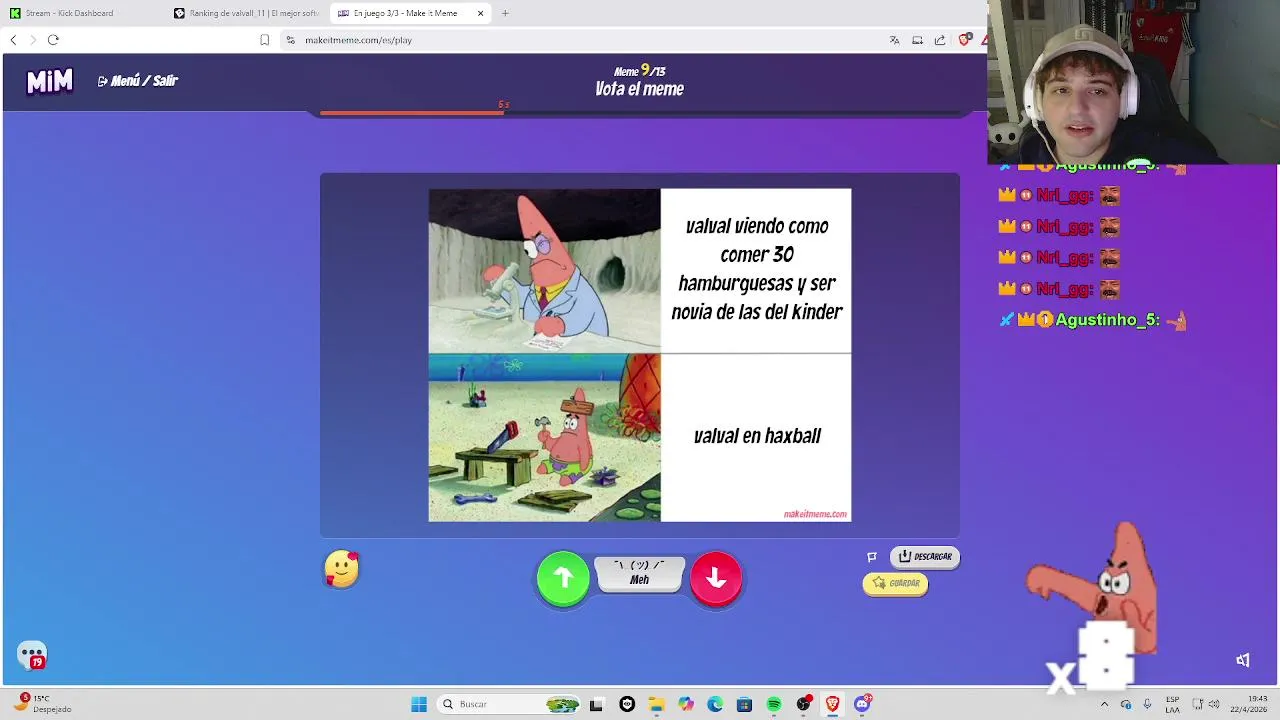Image resolution: width=1280 pixels, height=720 pixels.
Task: Open Spotify from the taskbar
Action: [774, 704]
